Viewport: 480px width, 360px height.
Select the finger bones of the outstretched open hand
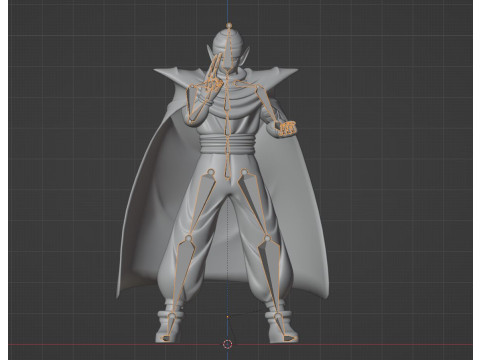click(x=287, y=128)
